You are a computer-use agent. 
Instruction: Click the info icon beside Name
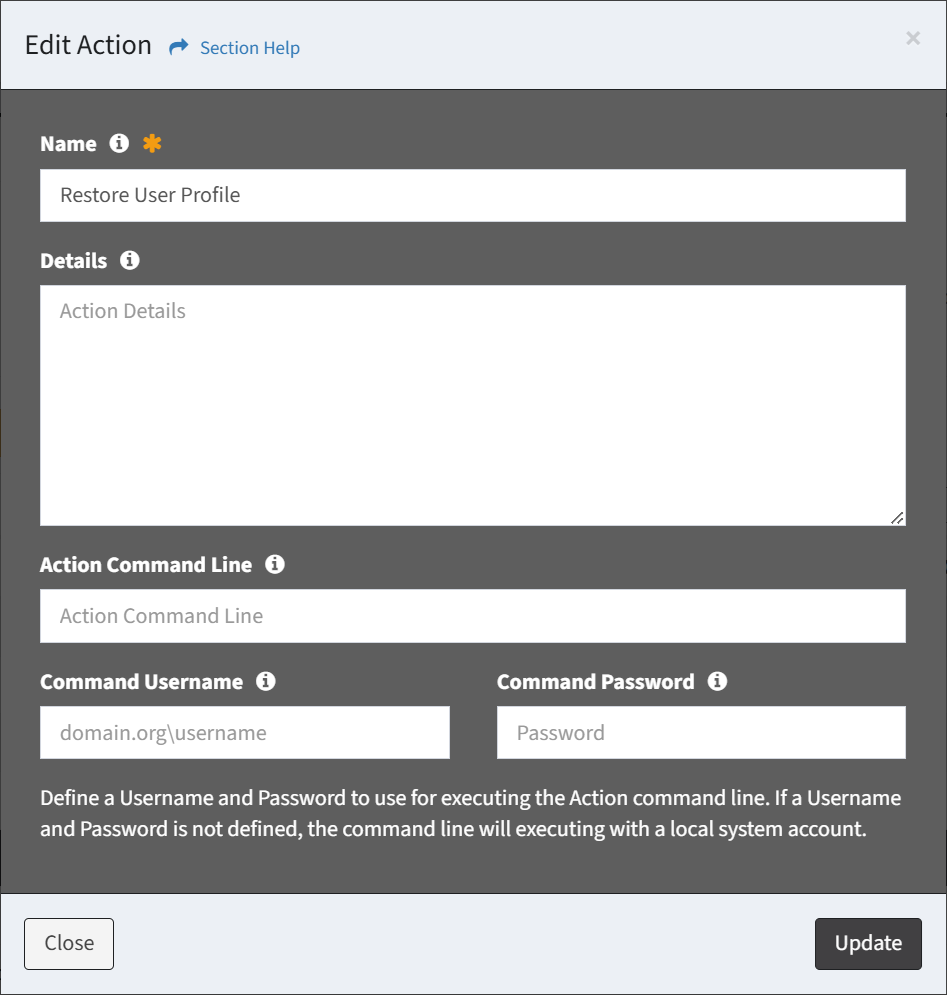click(119, 143)
